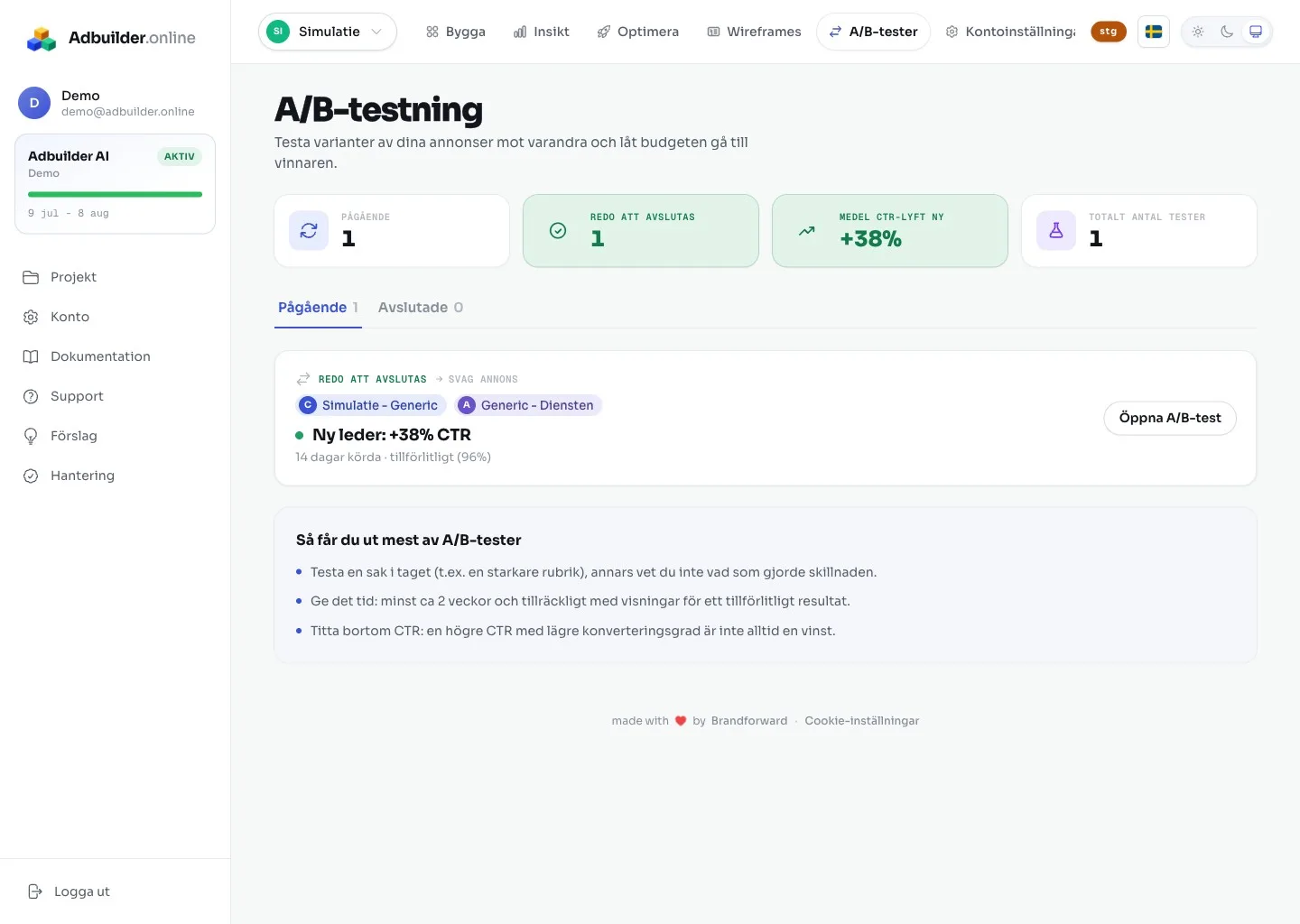Click the flask icon in Totalt antal tester
1300x924 pixels.
[x=1056, y=231]
